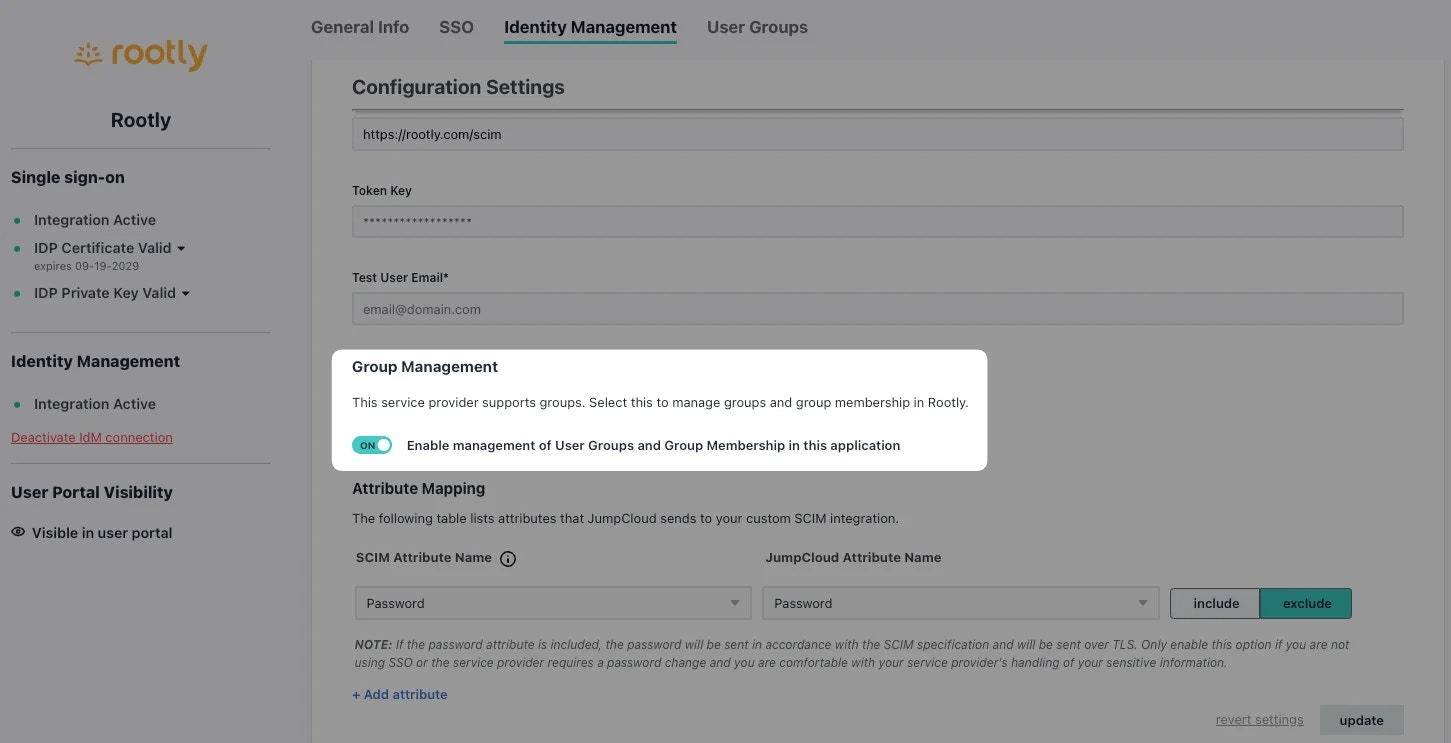Open the SCIM Attribute Name info icon
1451x743 pixels.
tap(508, 559)
